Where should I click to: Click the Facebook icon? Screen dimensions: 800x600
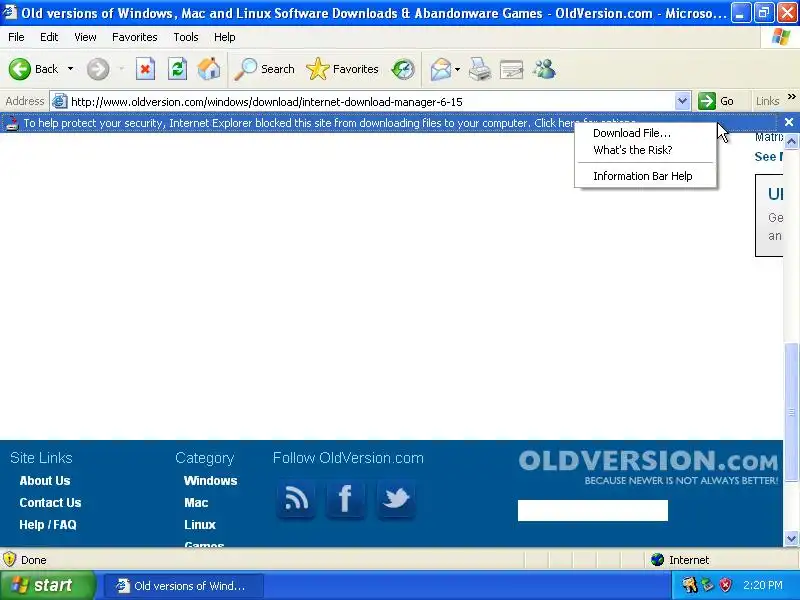[345, 498]
